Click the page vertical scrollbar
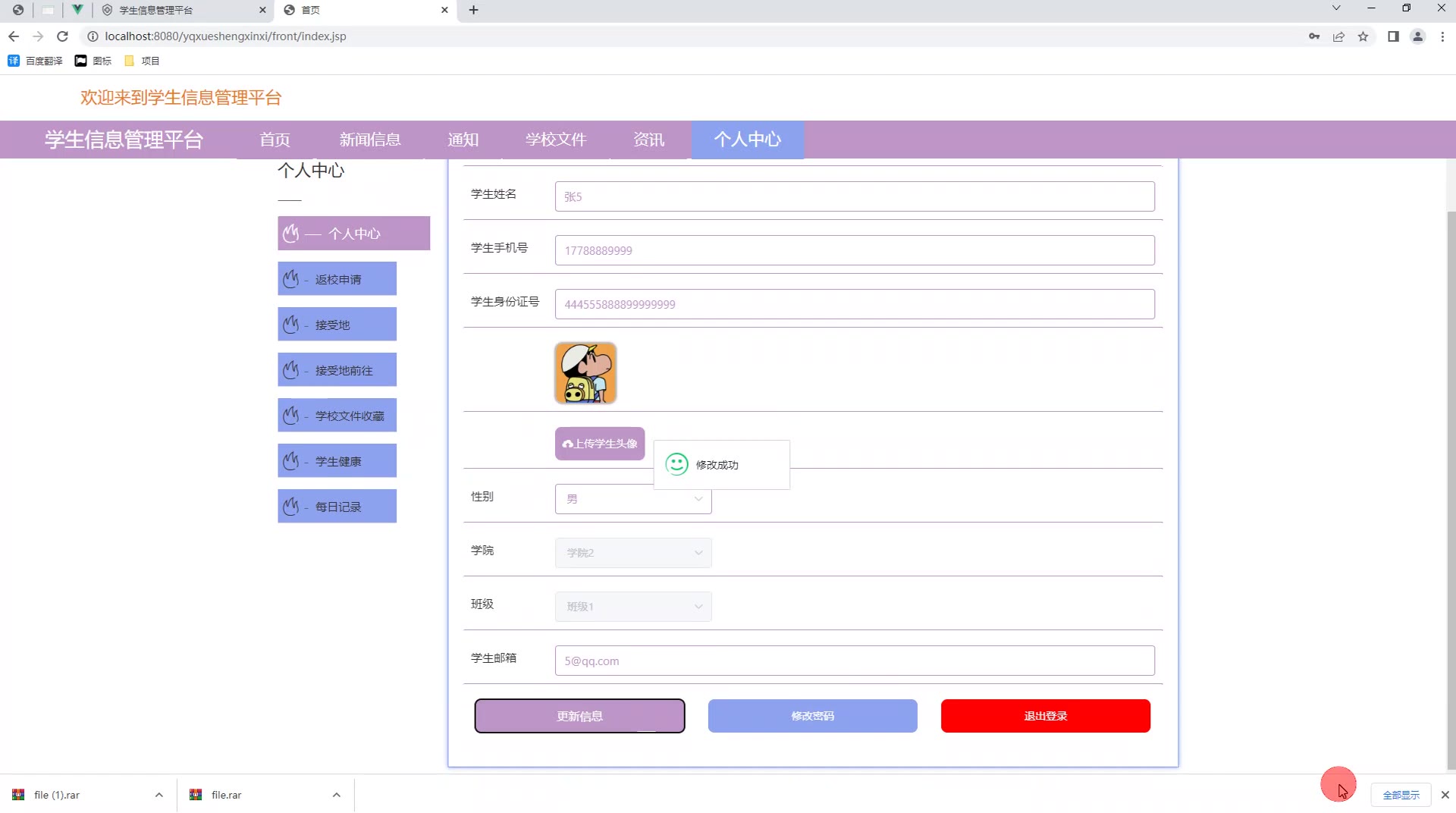 tap(1451, 489)
